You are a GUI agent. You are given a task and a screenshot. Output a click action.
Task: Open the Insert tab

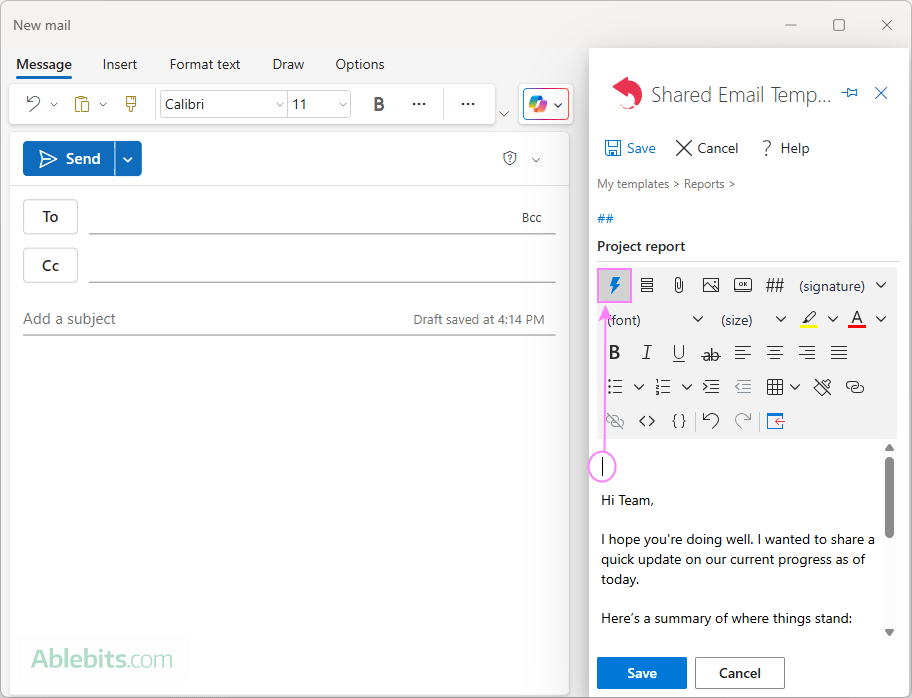point(120,64)
